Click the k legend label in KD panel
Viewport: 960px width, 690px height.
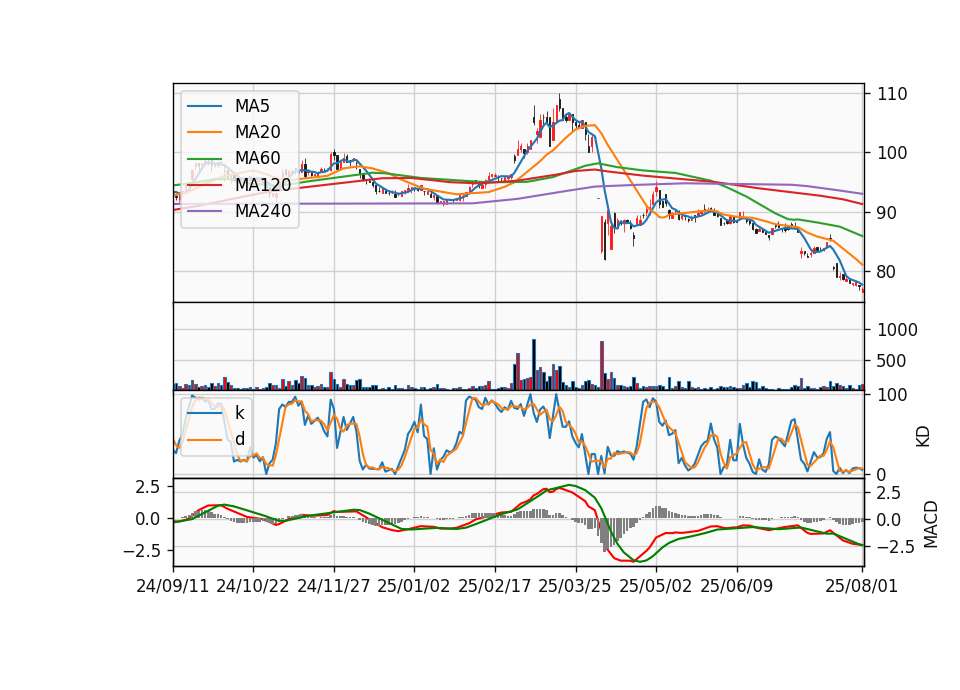pos(239,413)
